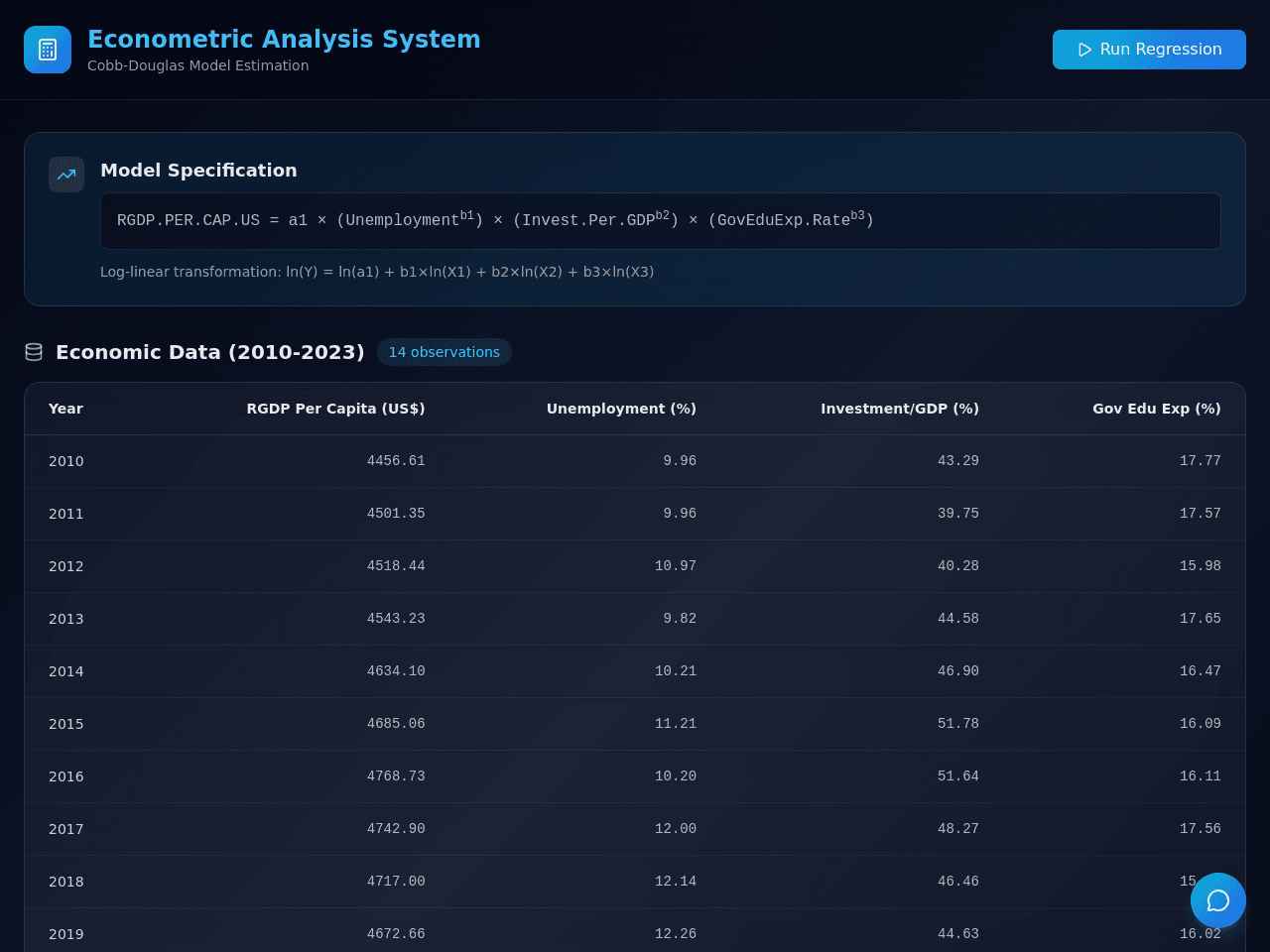Click education expenditure value 17.56
1270x952 pixels.
tap(1201, 829)
